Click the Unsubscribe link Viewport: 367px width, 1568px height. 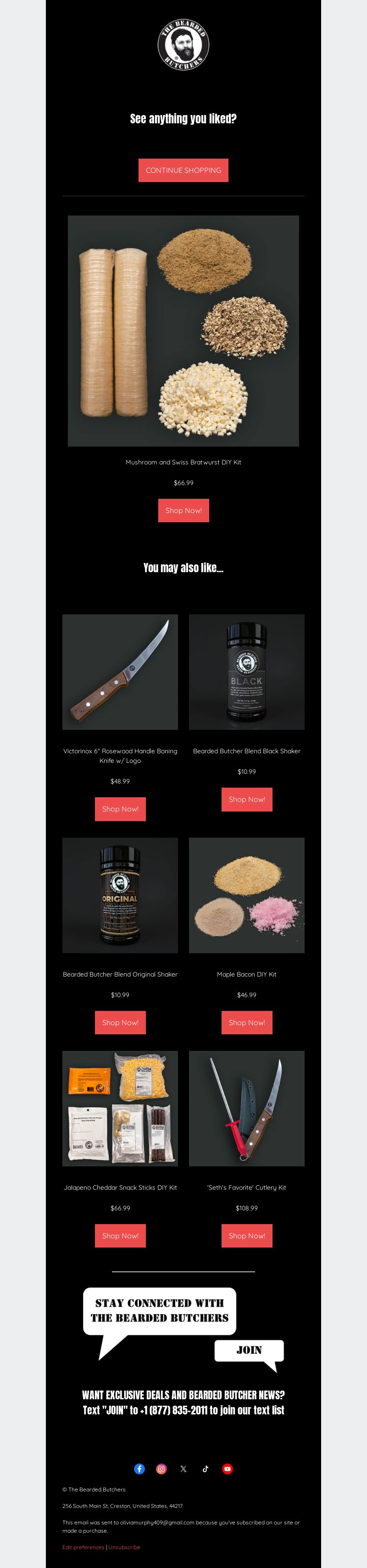(x=124, y=1547)
